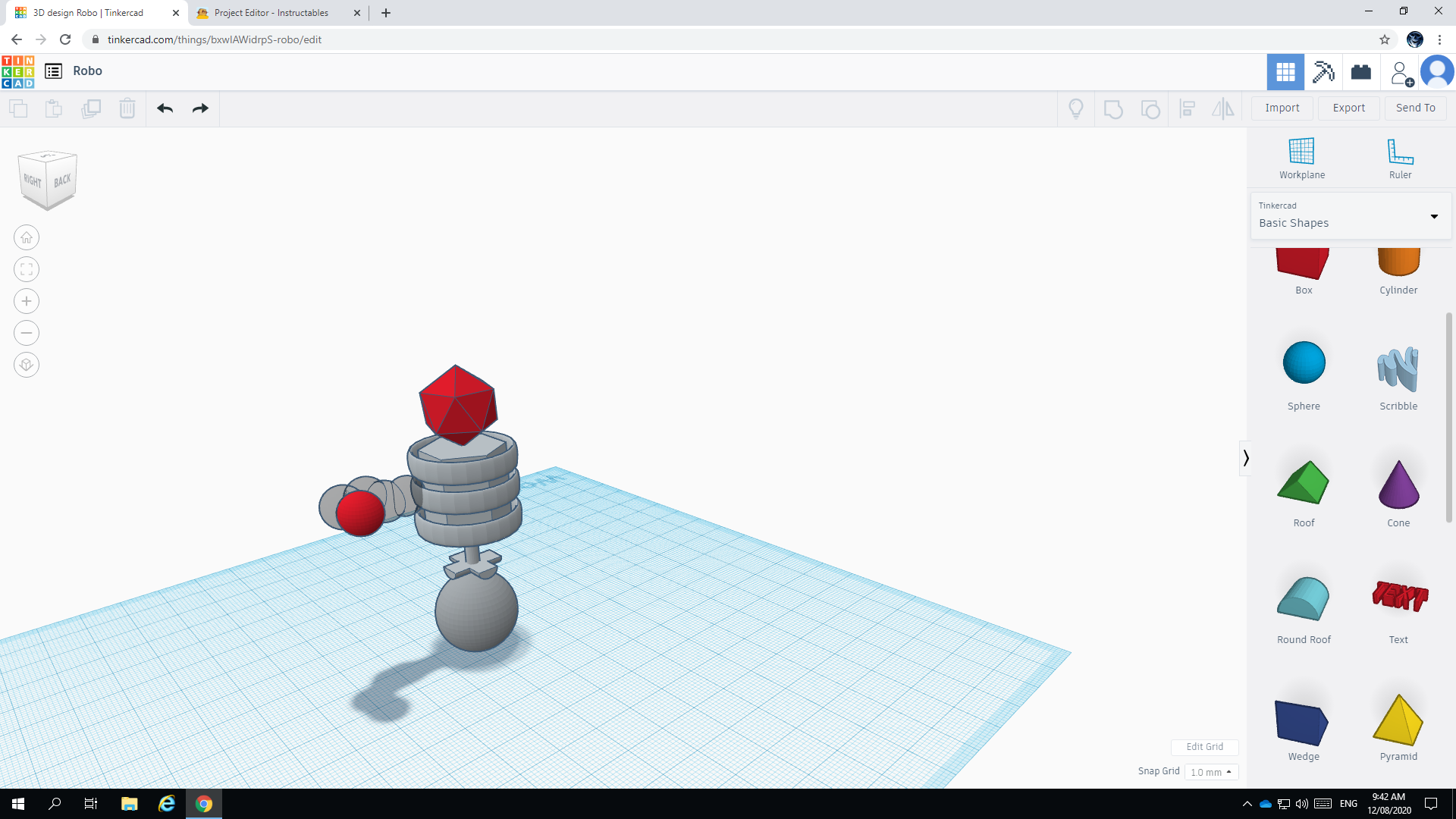This screenshot has width=1456, height=819.
Task: Show hidden system tray icons
Action: (1247, 804)
